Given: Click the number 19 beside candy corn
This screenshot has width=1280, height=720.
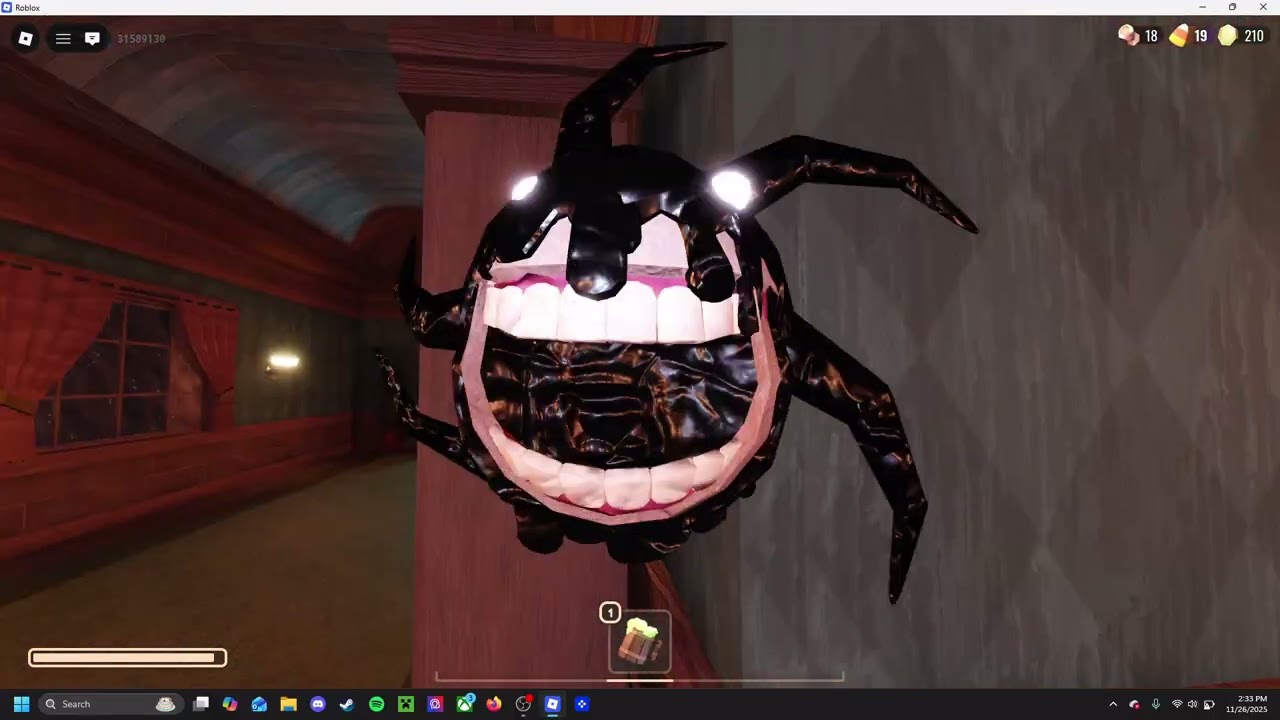Looking at the screenshot, I should (1201, 36).
